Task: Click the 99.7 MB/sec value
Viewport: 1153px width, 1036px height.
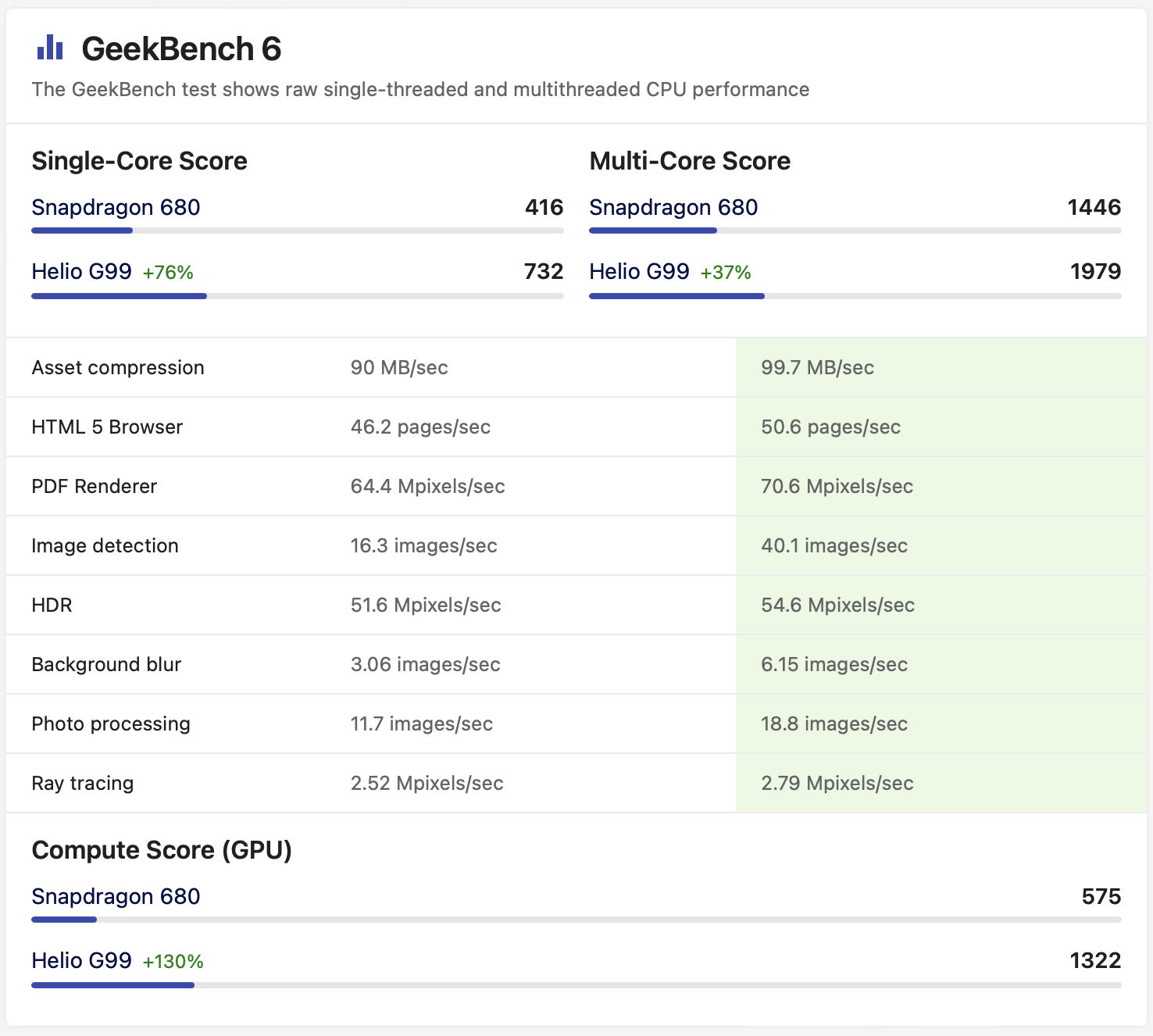Action: click(818, 367)
